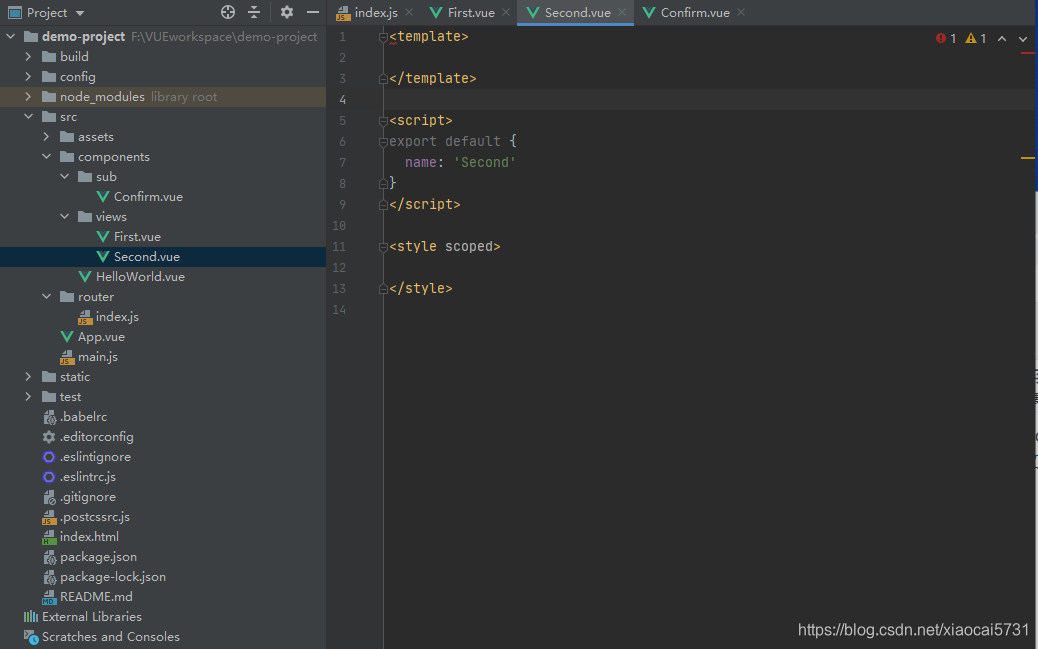Expand the static folder

pyautogui.click(x=28, y=377)
